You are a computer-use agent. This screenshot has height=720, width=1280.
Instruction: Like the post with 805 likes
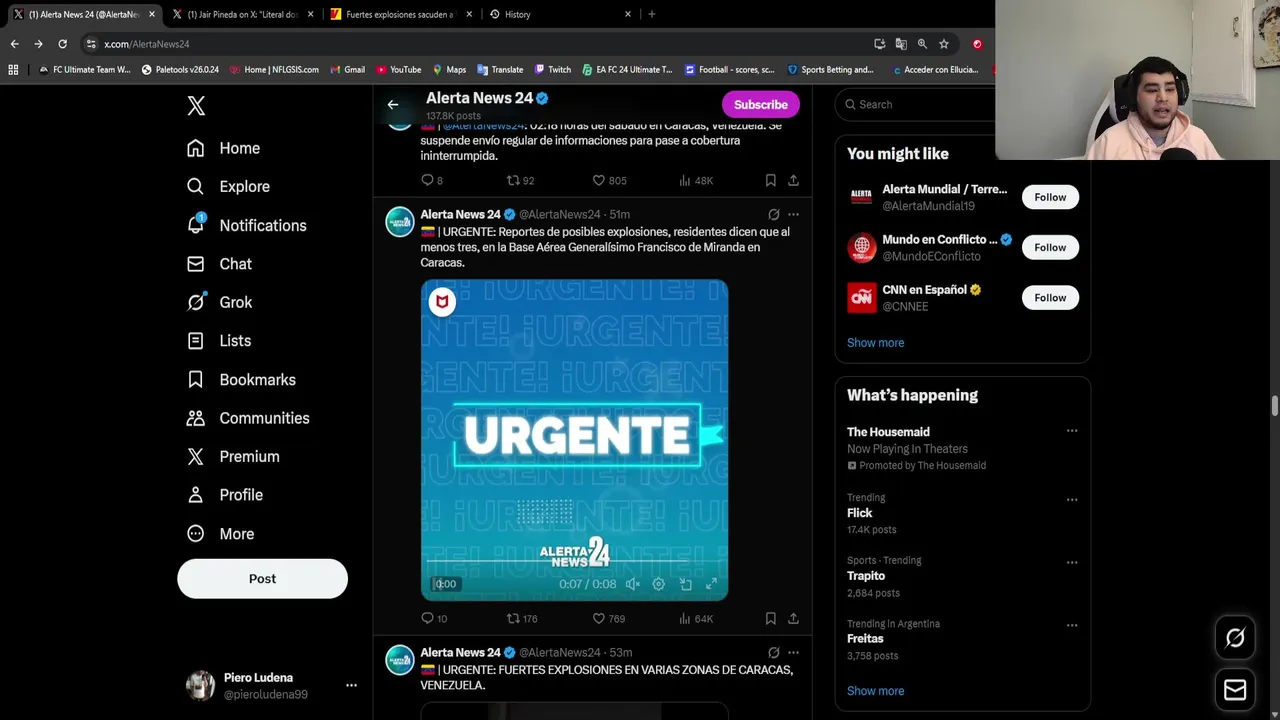click(608, 181)
